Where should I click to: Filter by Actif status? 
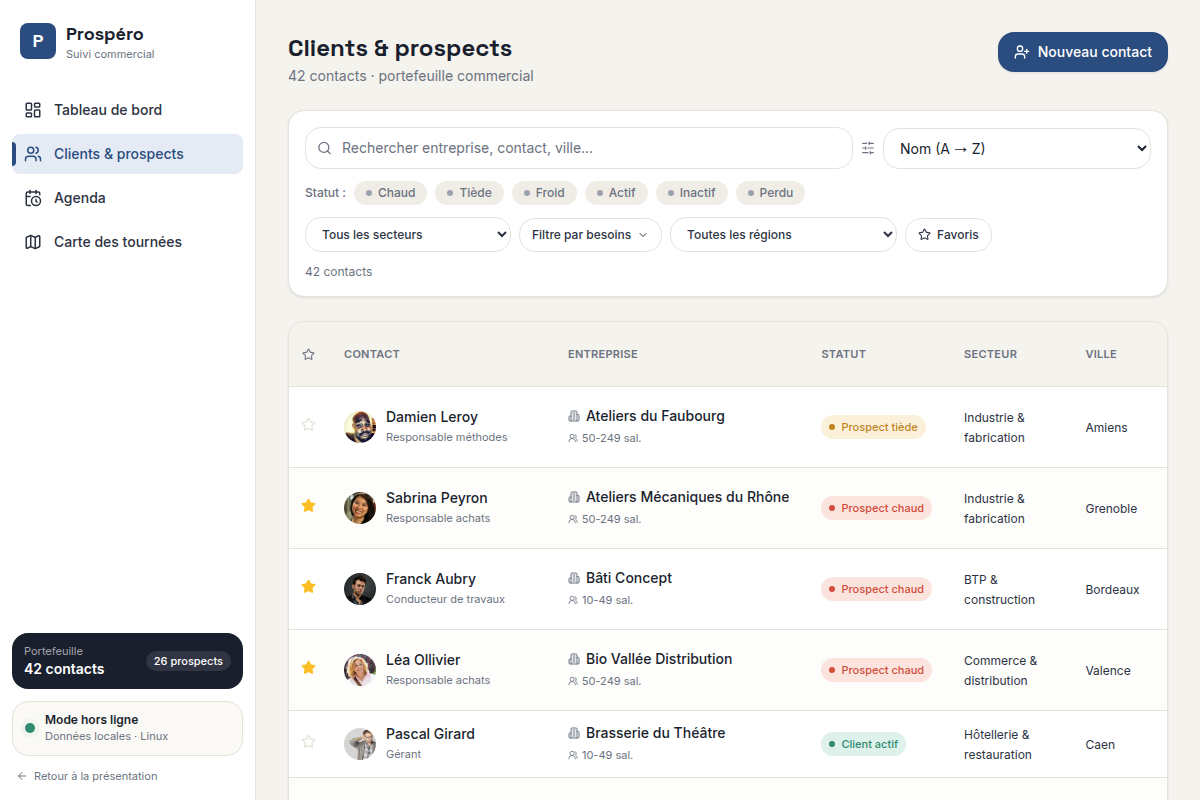click(616, 193)
